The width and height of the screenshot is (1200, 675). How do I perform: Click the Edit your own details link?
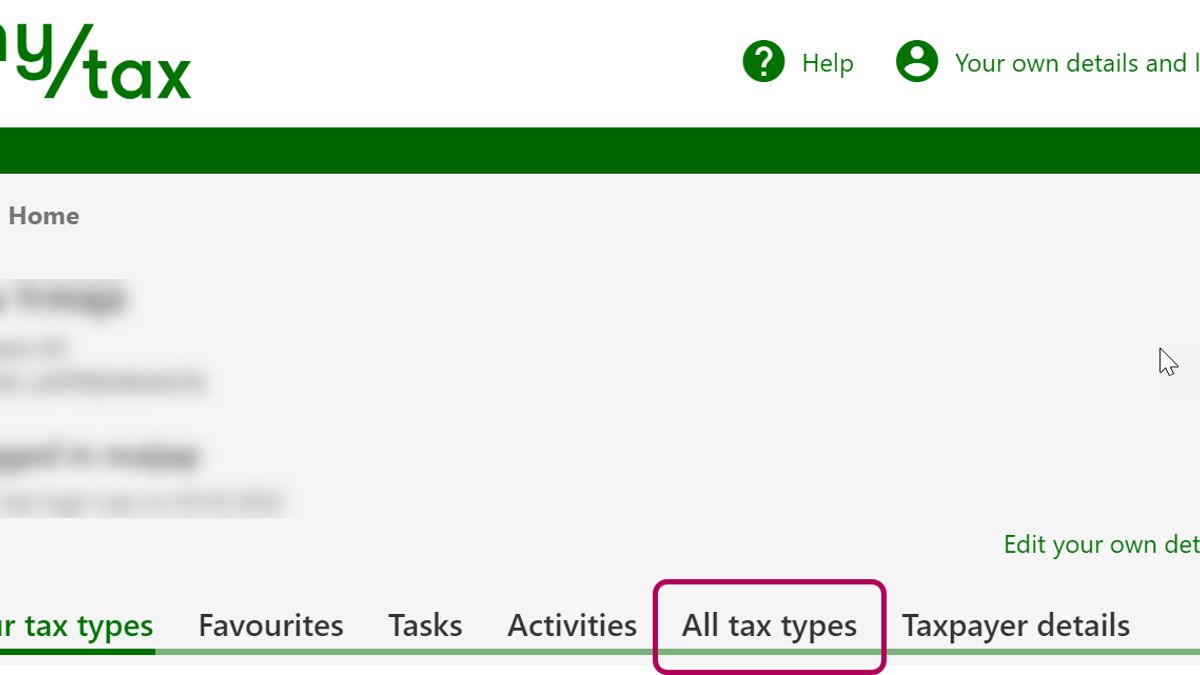pyautogui.click(x=1101, y=544)
